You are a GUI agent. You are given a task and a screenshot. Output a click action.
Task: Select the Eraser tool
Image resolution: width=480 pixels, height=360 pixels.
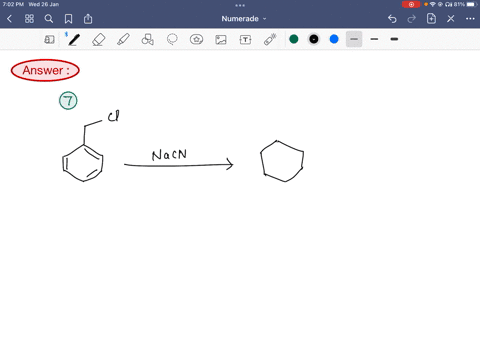tap(98, 40)
